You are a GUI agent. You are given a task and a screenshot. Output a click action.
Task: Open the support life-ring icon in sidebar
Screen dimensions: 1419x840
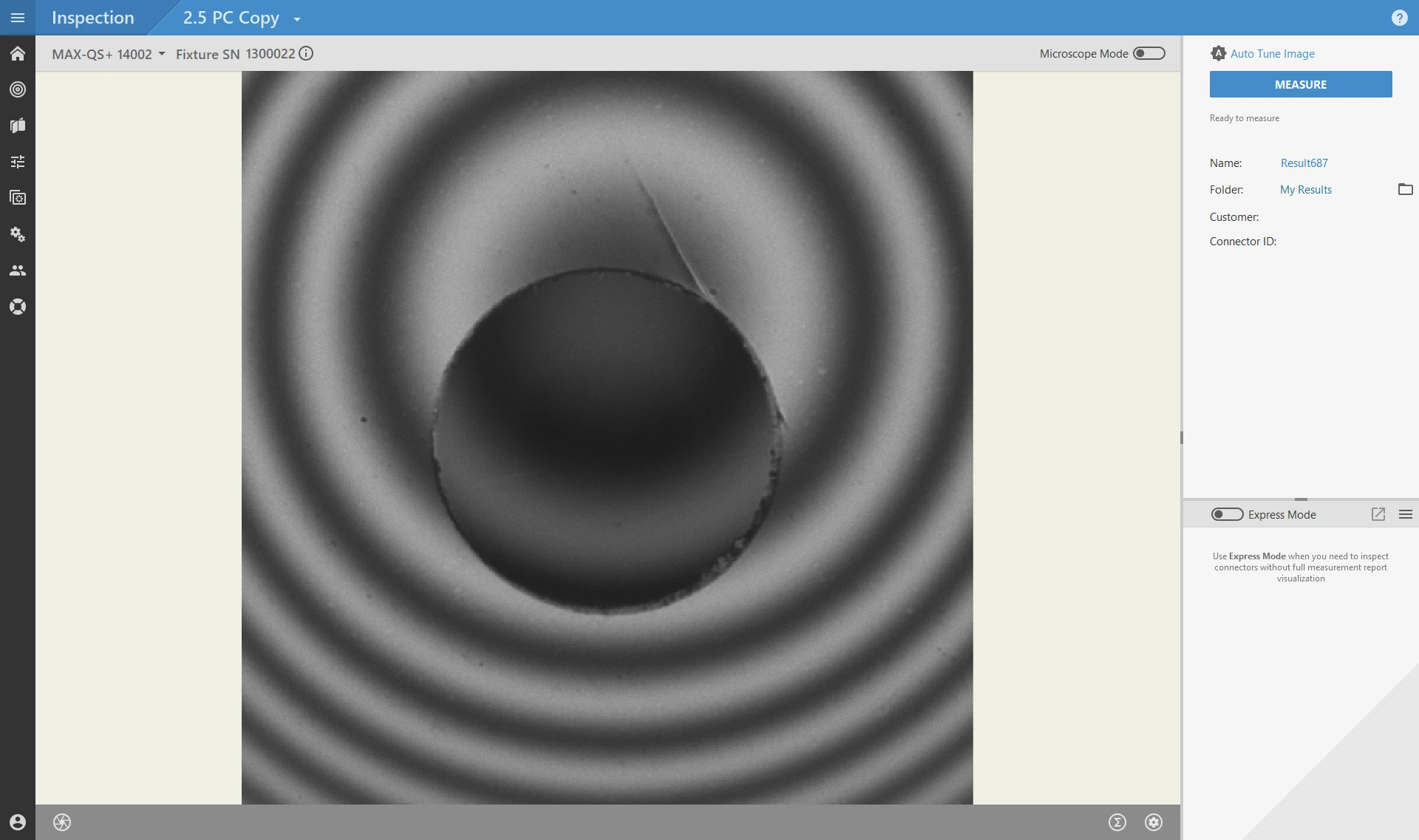(18, 306)
